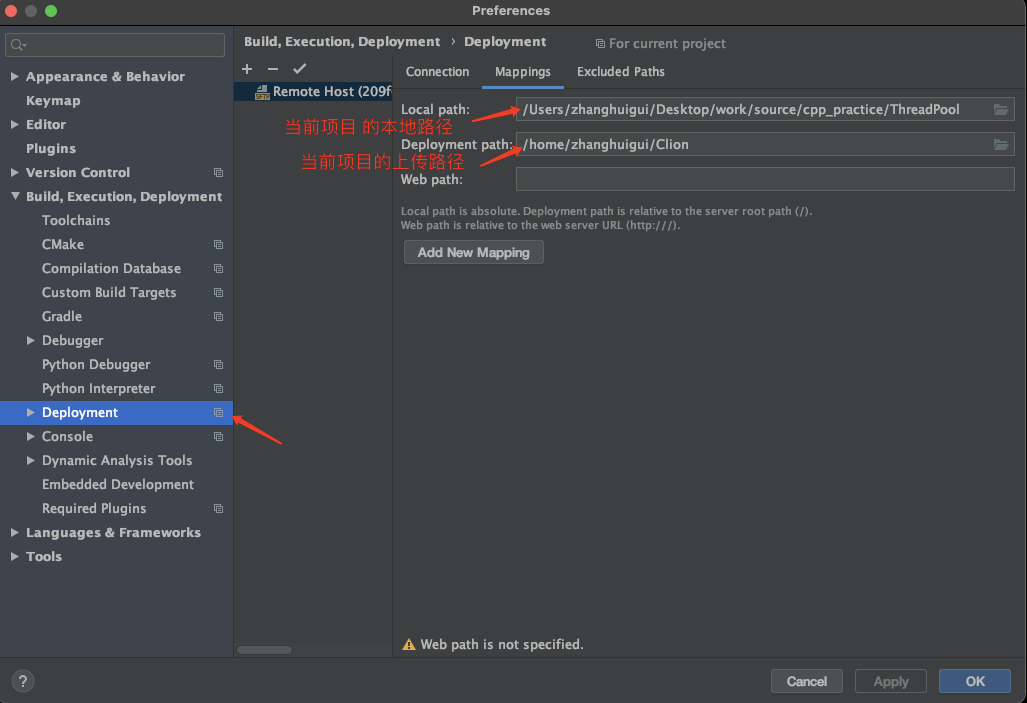This screenshot has height=703, width=1027.
Task: Select CMake settings item
Action: 63,244
